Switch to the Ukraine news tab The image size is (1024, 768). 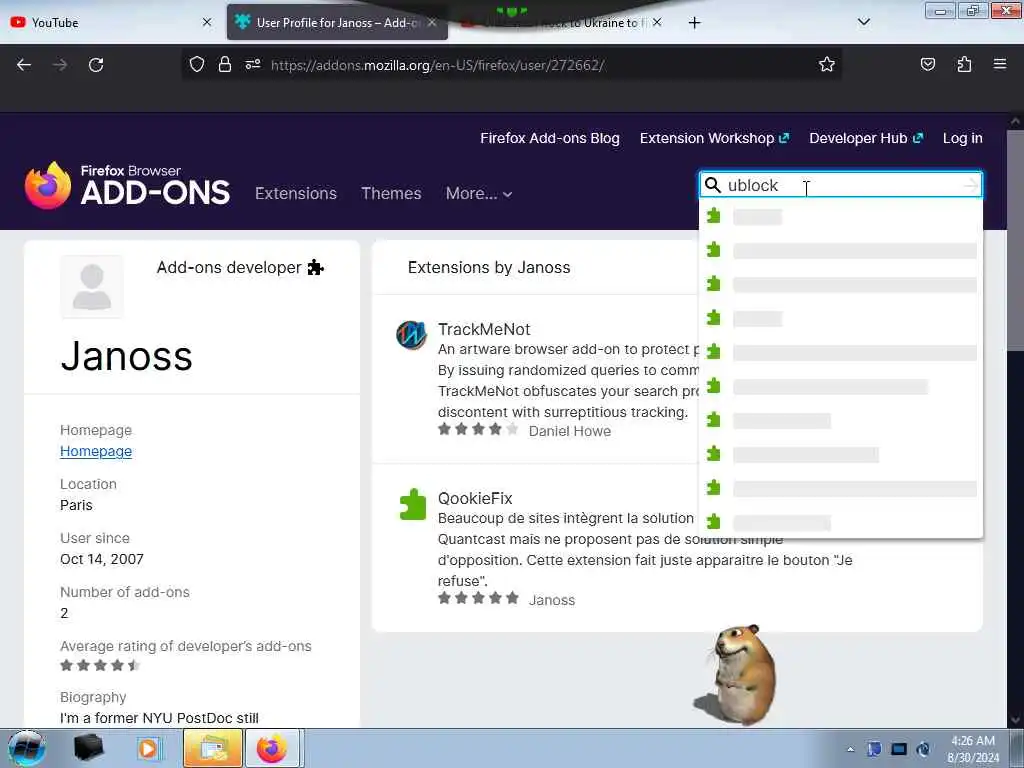tap(562, 23)
